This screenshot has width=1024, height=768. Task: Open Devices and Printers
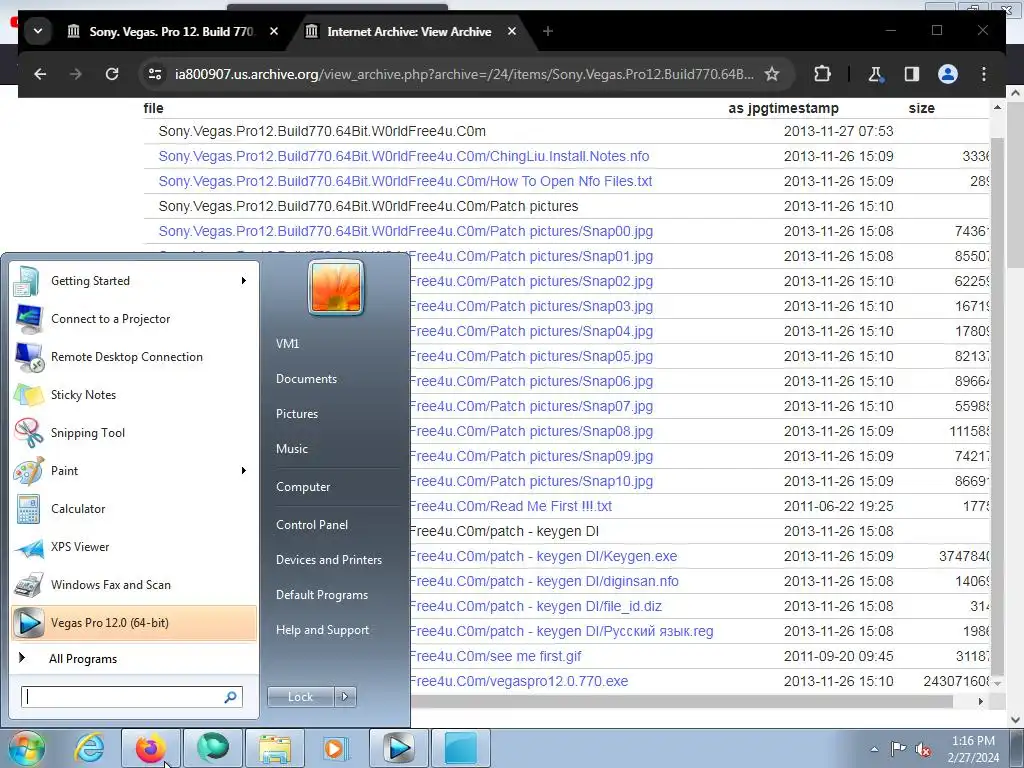(x=328, y=560)
